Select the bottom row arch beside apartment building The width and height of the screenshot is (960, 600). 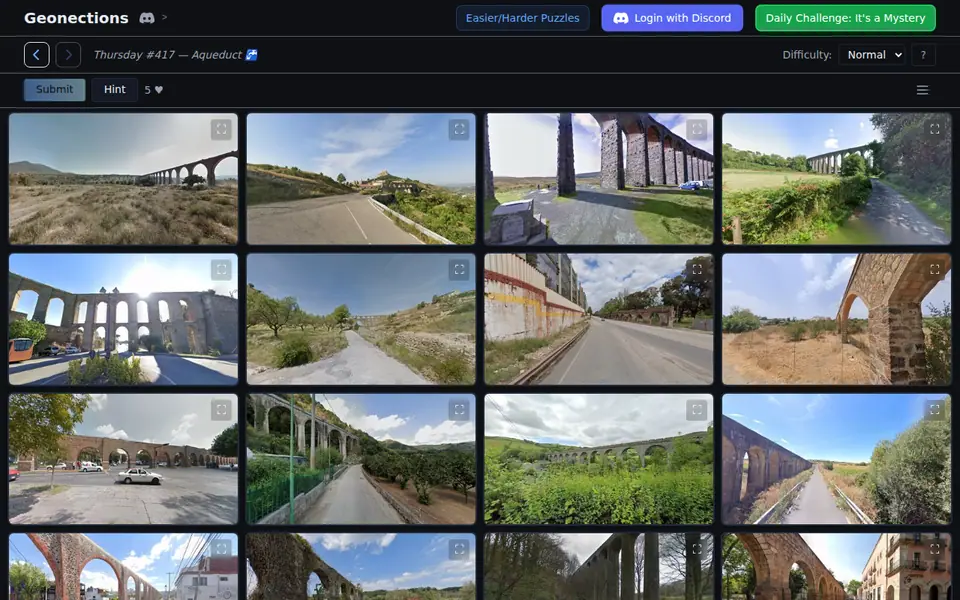coord(836,567)
